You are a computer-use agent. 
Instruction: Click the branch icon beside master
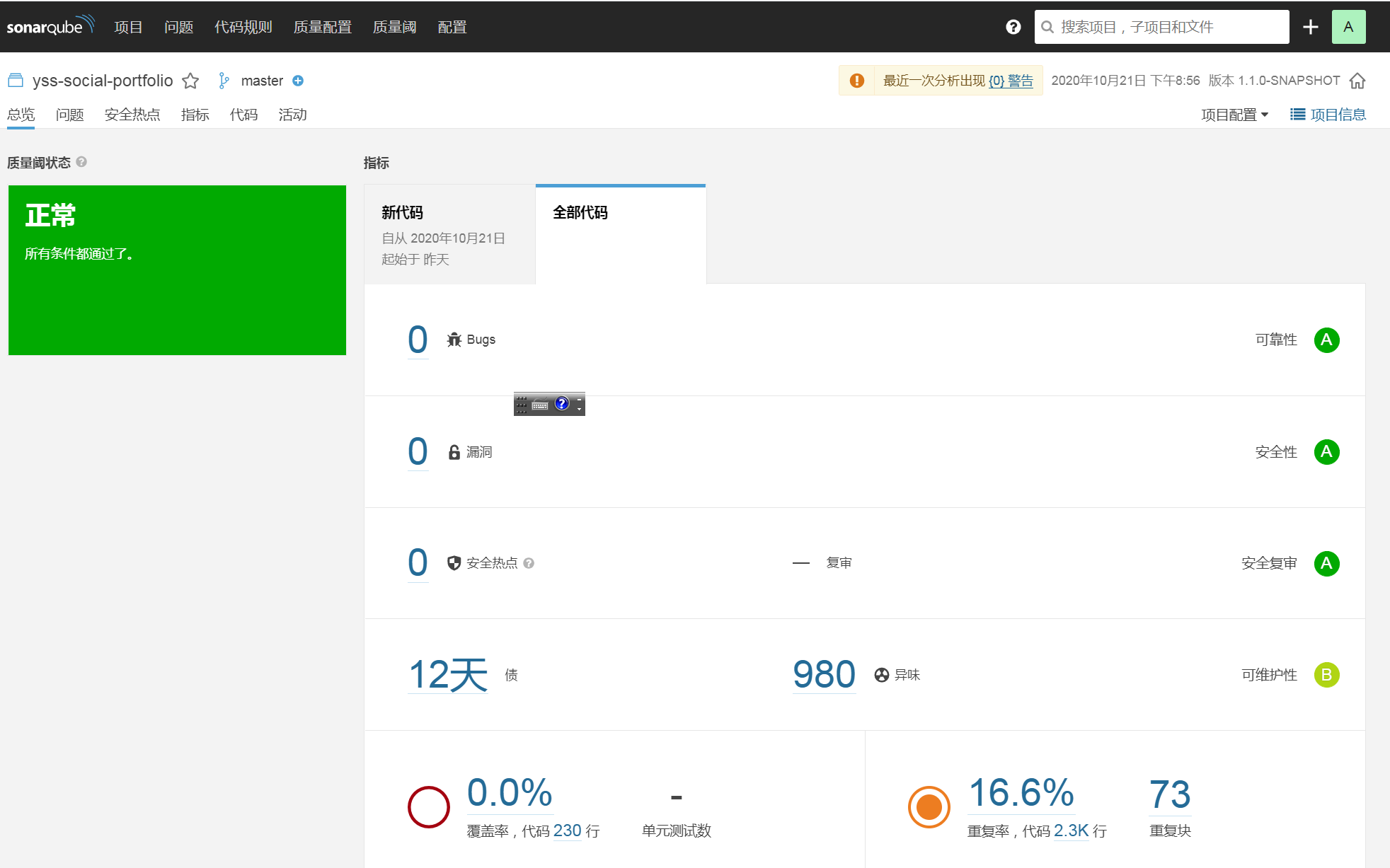pyautogui.click(x=224, y=81)
